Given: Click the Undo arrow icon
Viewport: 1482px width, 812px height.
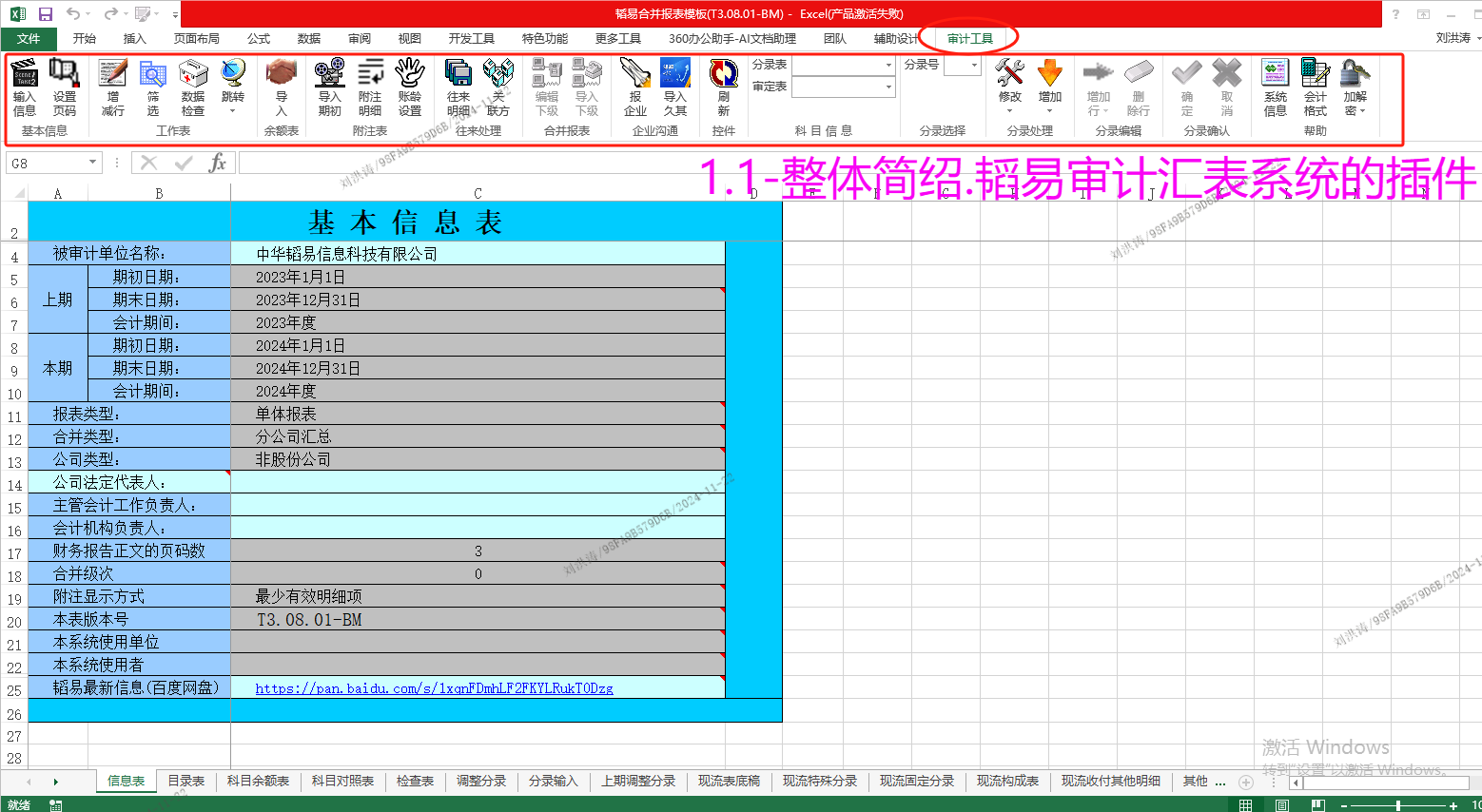Looking at the screenshot, I should (73, 14).
